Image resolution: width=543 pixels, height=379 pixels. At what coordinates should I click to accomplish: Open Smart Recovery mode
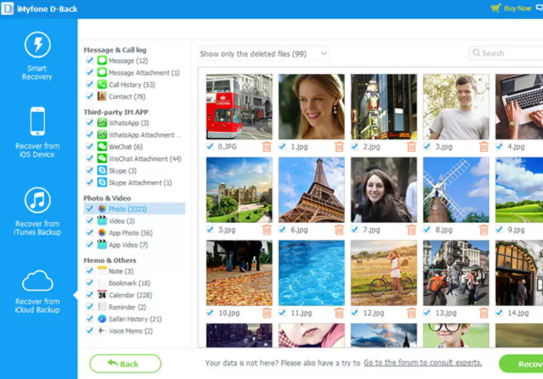(37, 56)
